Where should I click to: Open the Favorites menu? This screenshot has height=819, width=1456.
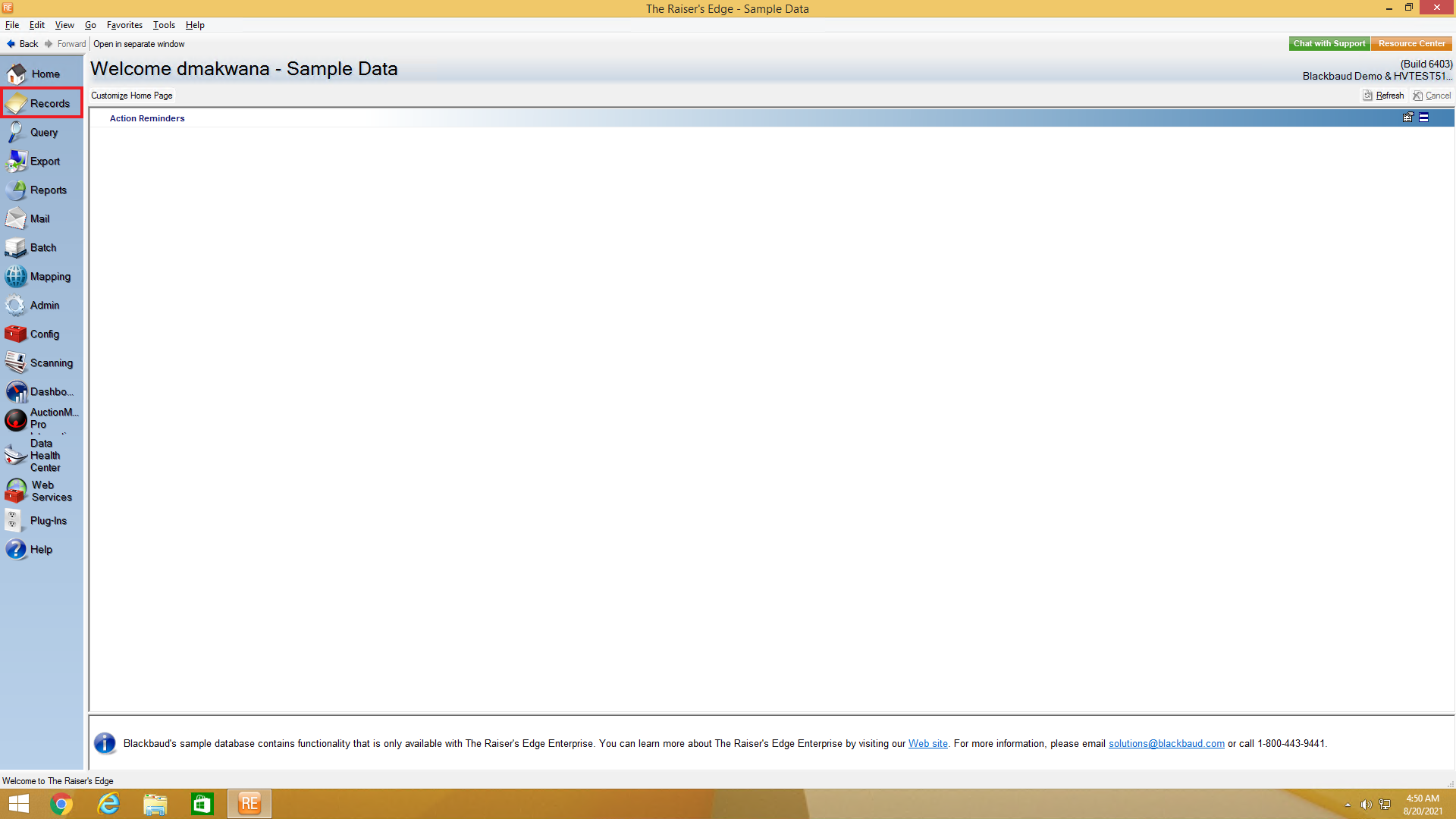coord(124,25)
